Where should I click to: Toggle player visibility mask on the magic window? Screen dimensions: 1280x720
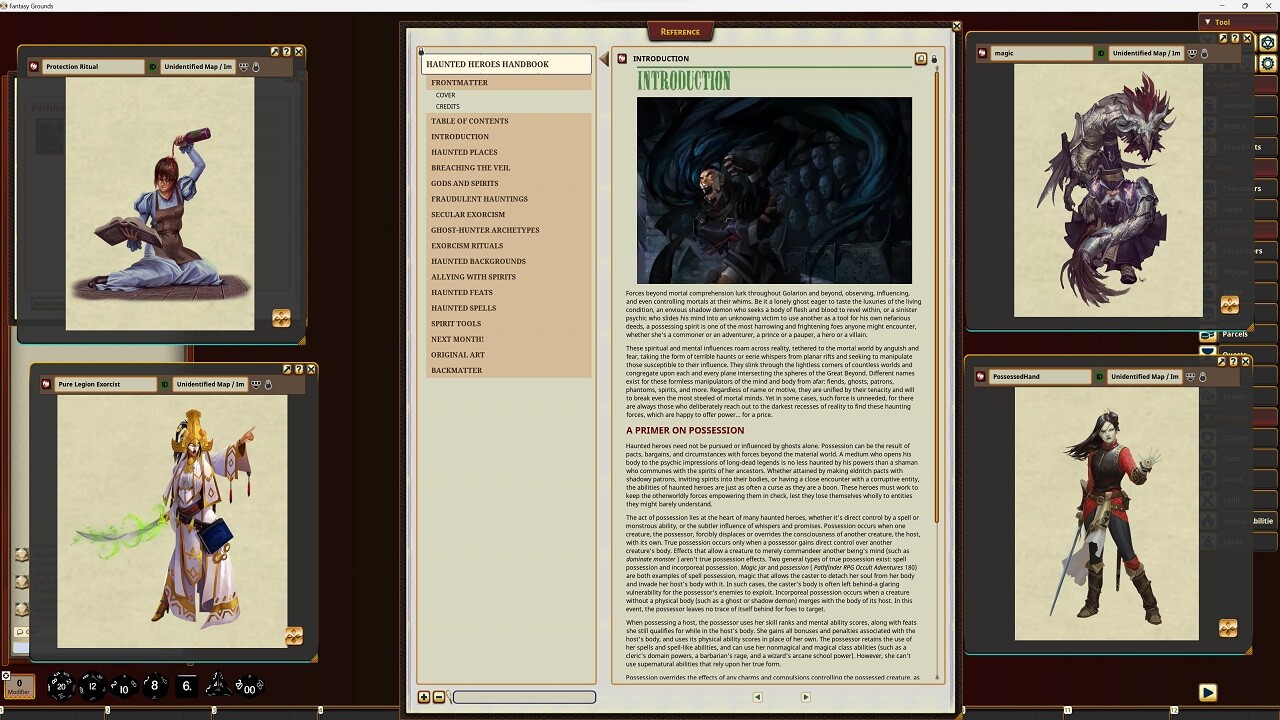click(x=1194, y=52)
